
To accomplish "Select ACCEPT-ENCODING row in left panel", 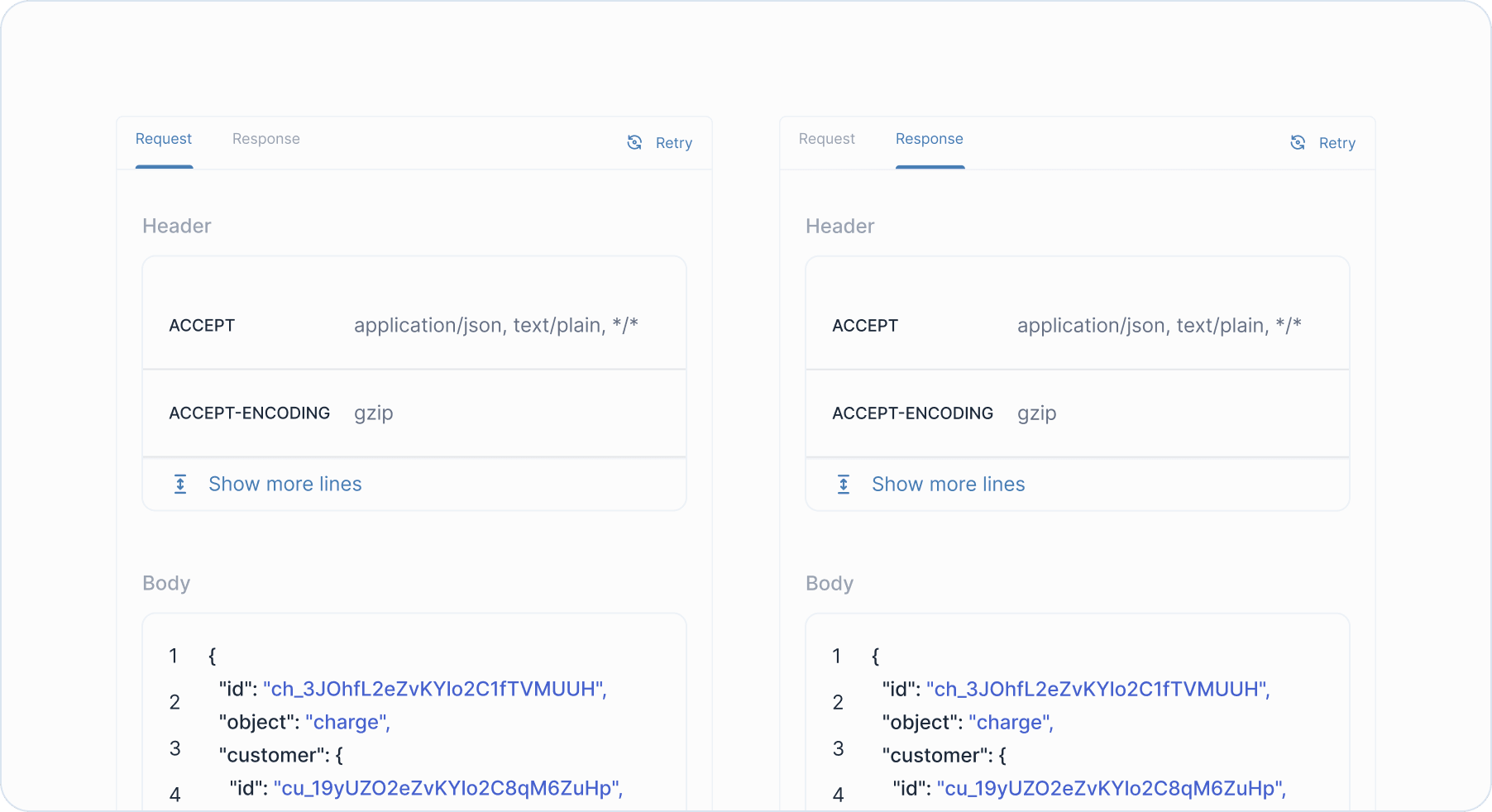I will pos(414,413).
